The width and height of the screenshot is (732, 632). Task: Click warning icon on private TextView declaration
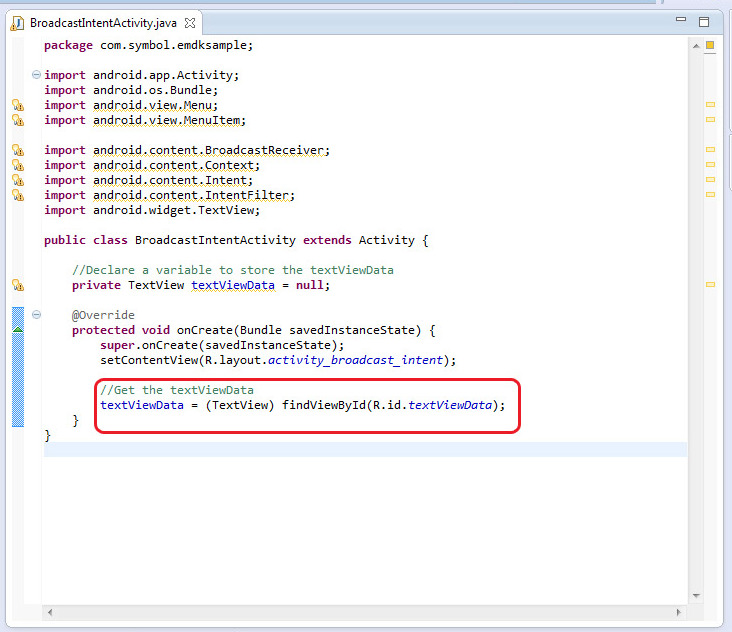coord(17,285)
